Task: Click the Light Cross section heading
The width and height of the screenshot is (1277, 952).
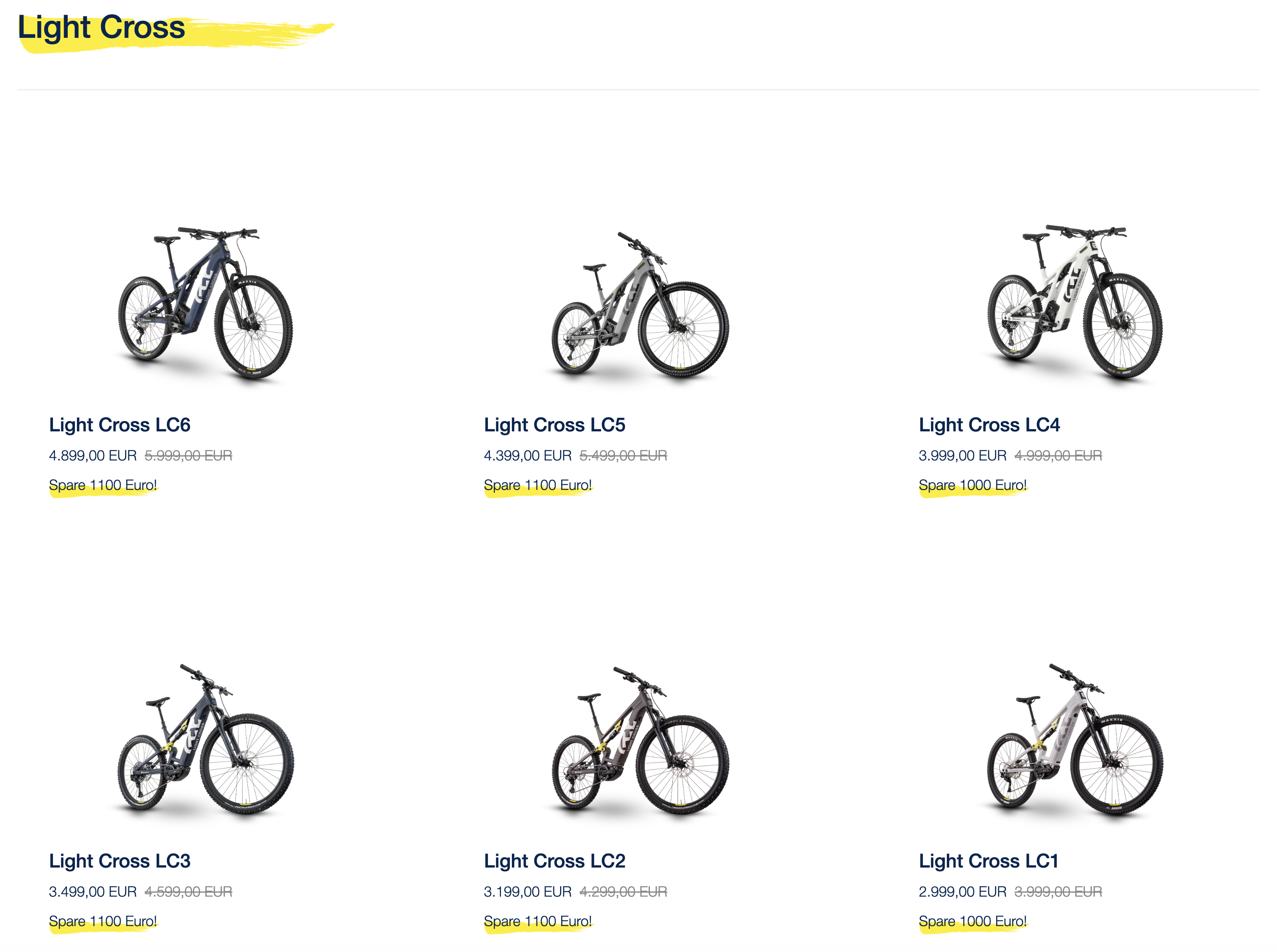Action: point(102,27)
